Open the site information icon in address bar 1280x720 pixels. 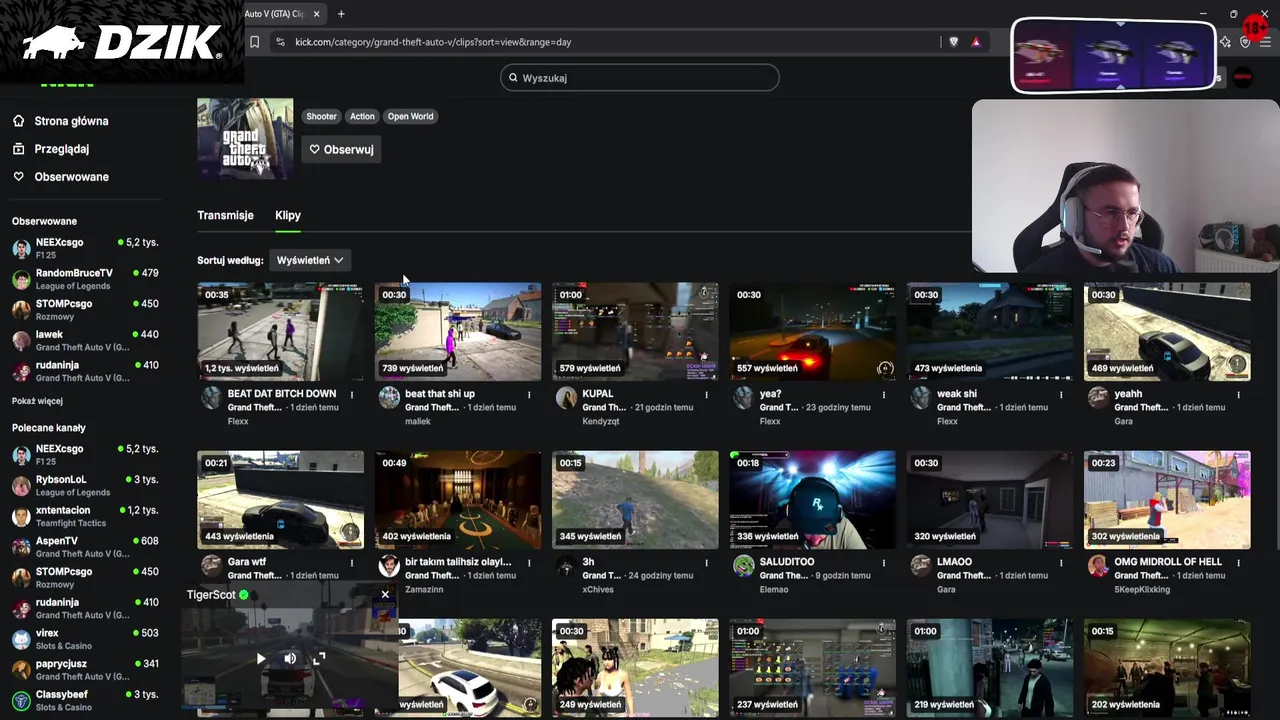280,42
